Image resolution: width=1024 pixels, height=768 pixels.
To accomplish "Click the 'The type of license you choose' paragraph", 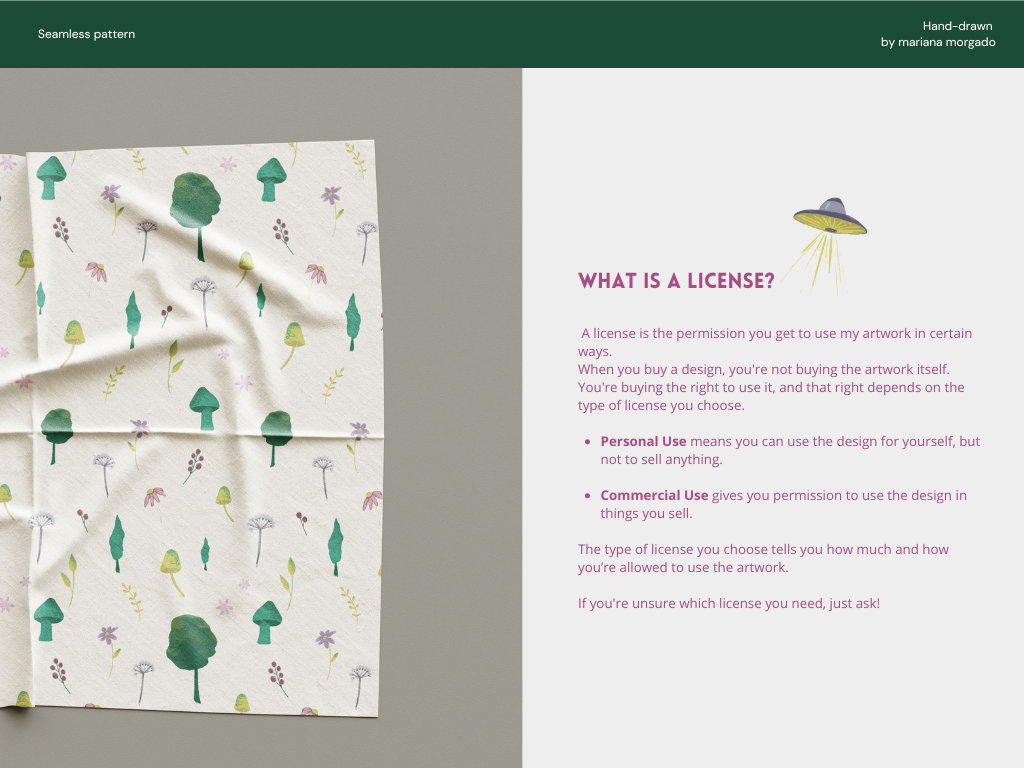I will (763, 558).
